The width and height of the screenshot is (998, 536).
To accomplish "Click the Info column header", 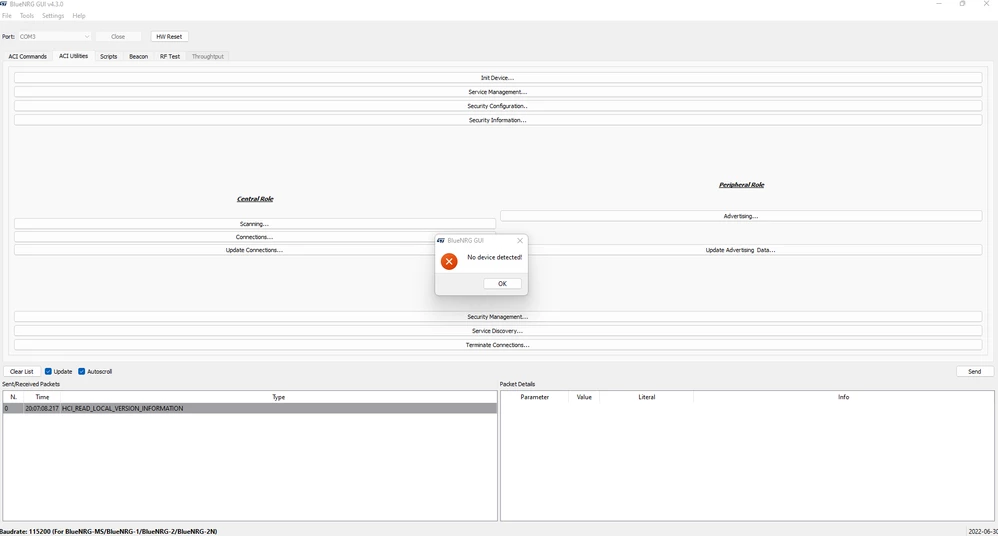I will [x=843, y=397].
